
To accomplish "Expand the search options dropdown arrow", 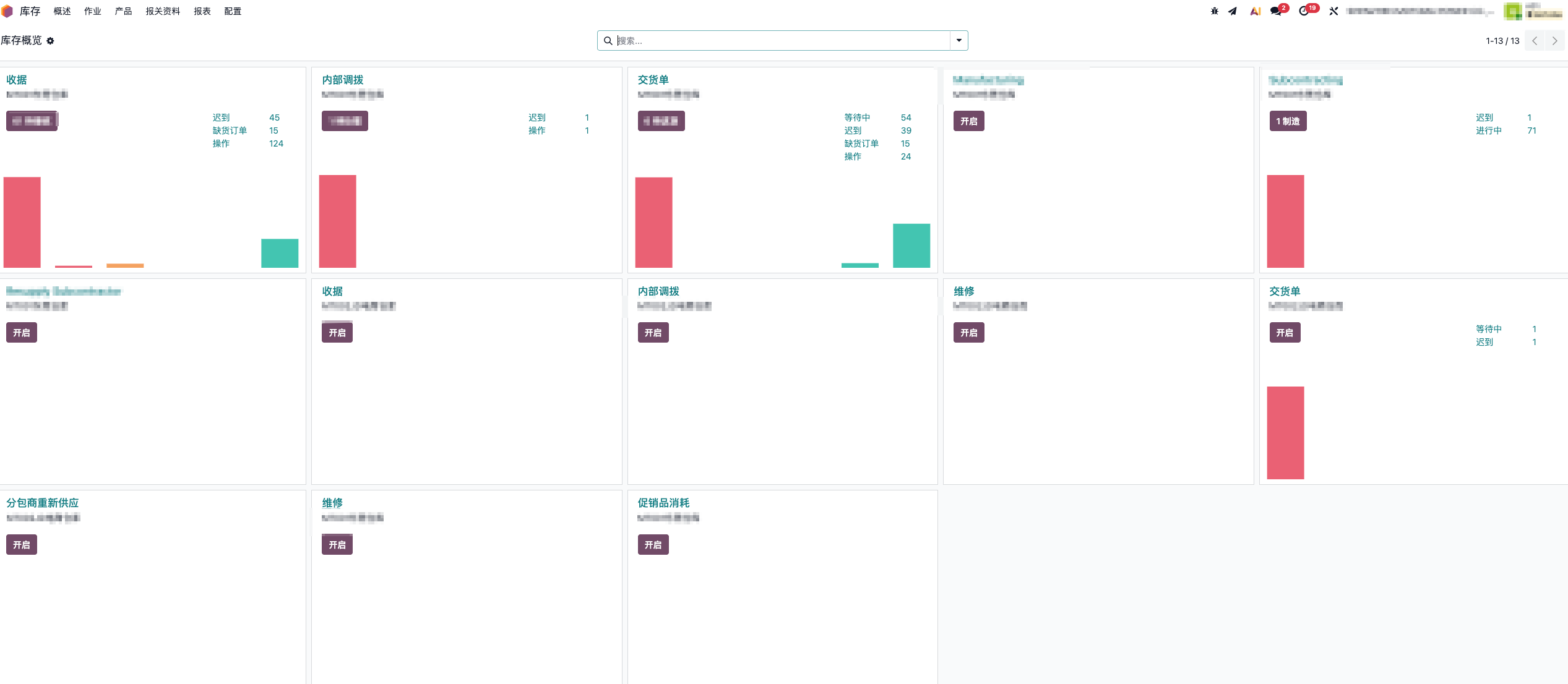I will [958, 41].
